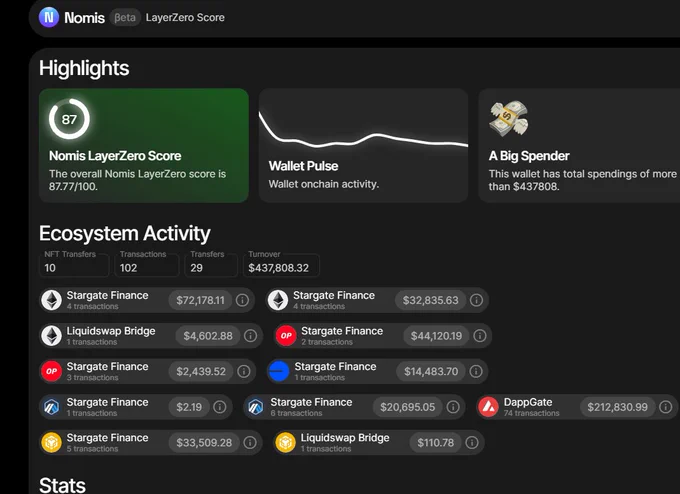
Task: Click the $32,835.63 amount pill
Action: coord(430,300)
